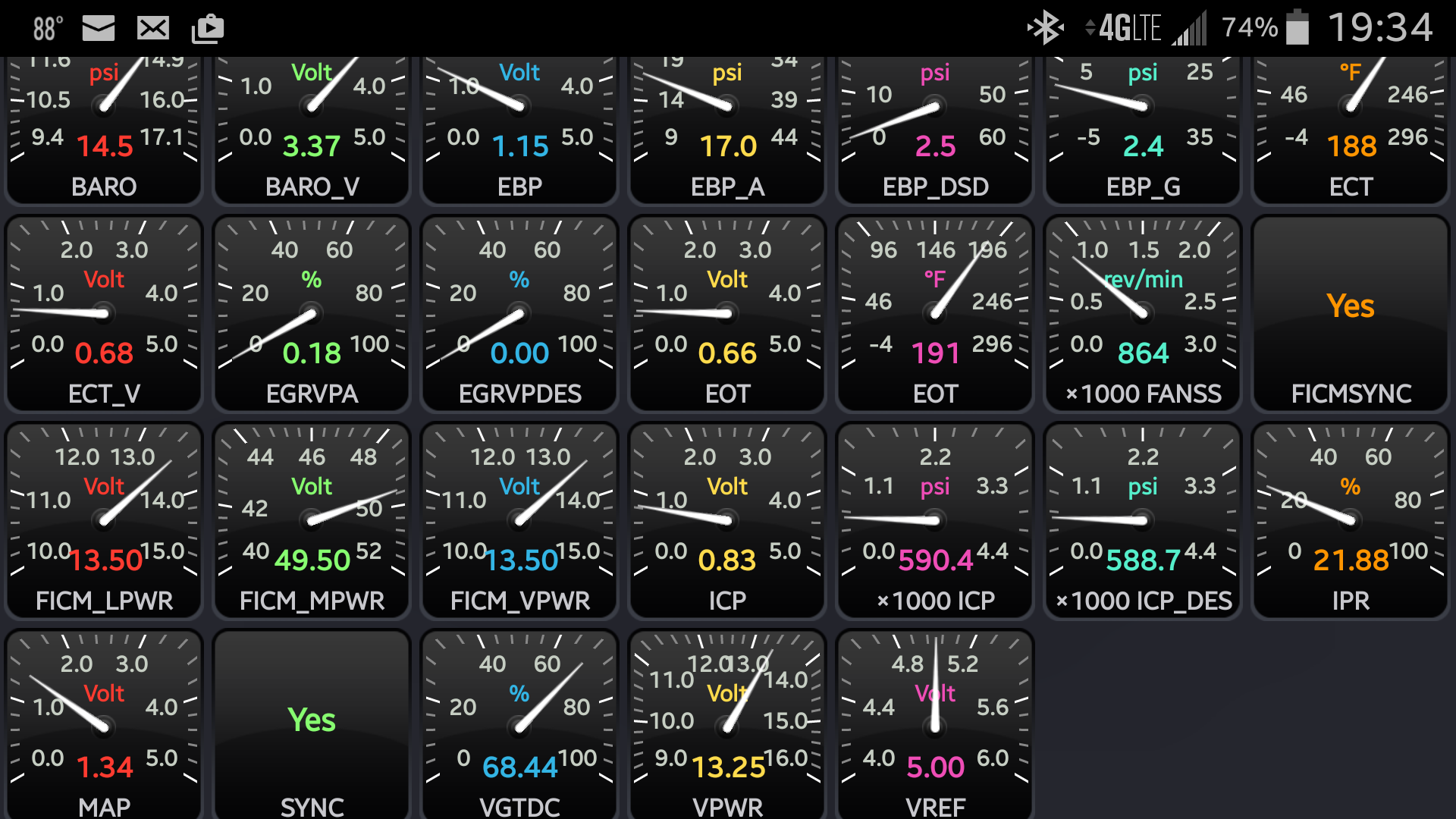
Task: Tap the 88 degree weather indicator
Action: click(x=45, y=28)
